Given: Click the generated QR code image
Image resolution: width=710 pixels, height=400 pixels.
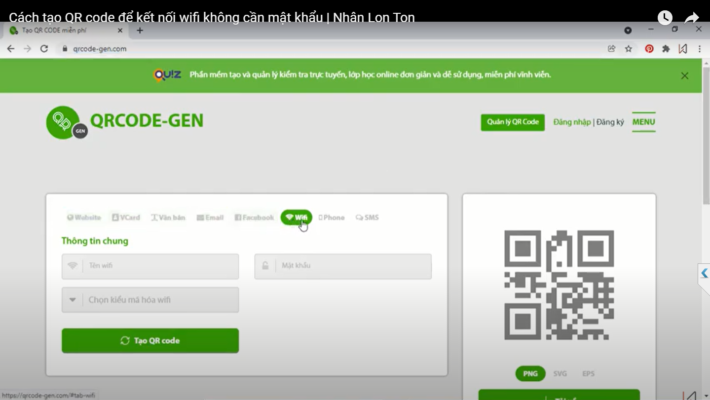Looking at the screenshot, I should click(x=559, y=285).
